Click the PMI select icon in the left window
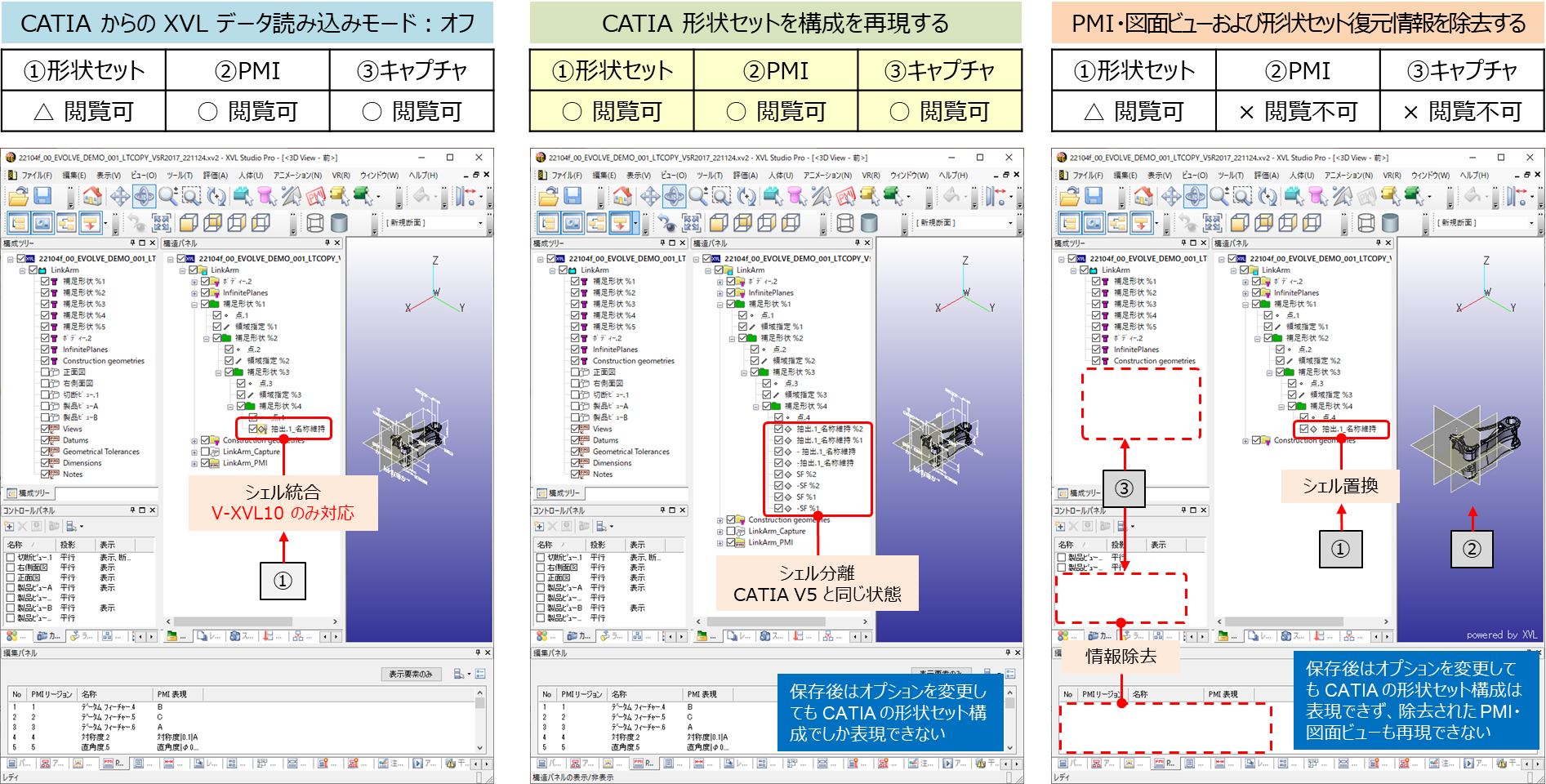 coord(315,196)
